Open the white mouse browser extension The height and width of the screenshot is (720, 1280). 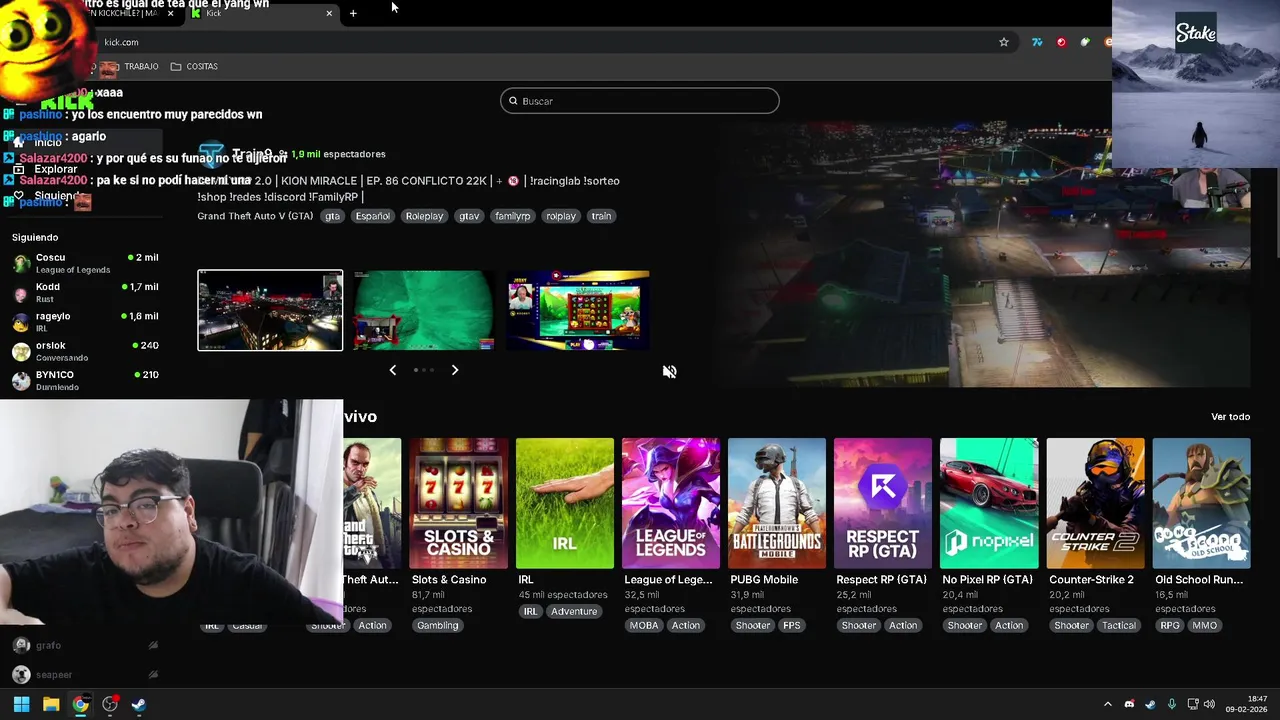pyautogui.click(x=1085, y=42)
